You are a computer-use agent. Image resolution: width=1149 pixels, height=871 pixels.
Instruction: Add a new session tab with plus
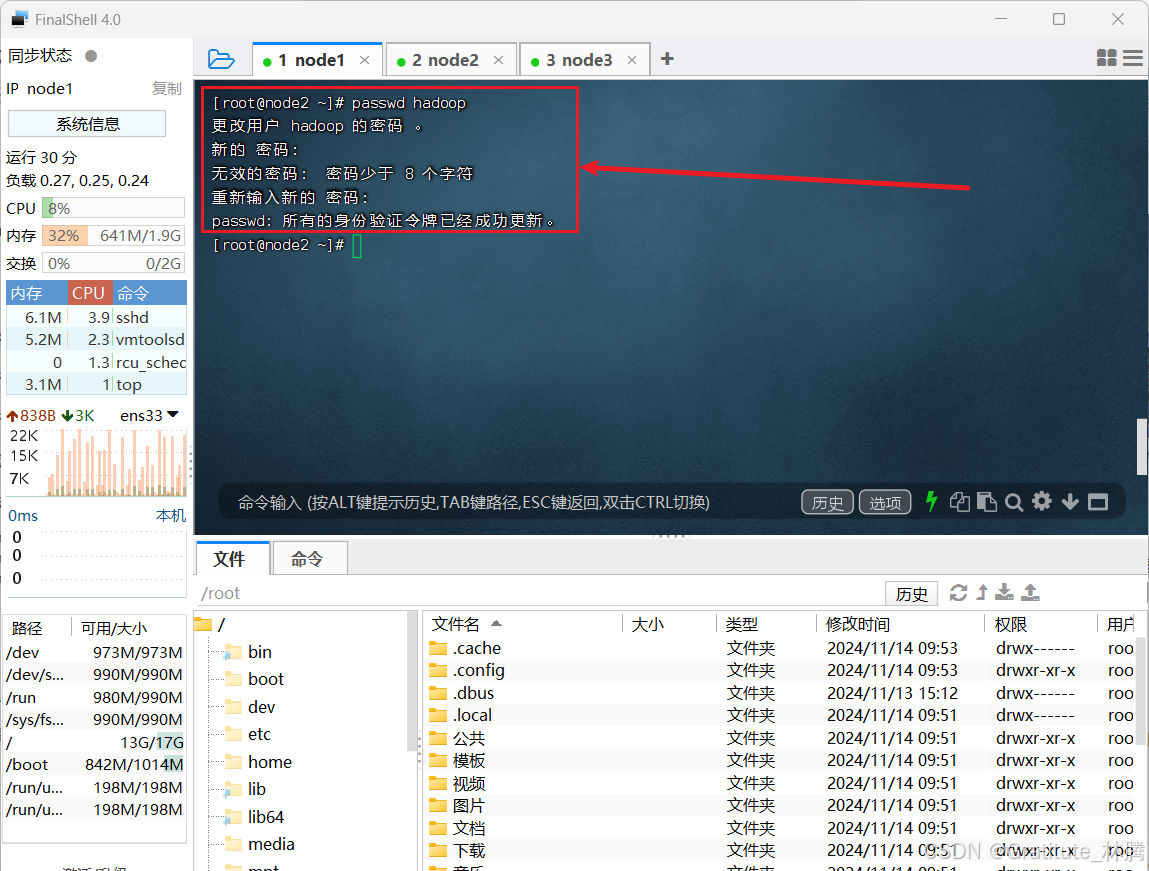click(x=667, y=59)
